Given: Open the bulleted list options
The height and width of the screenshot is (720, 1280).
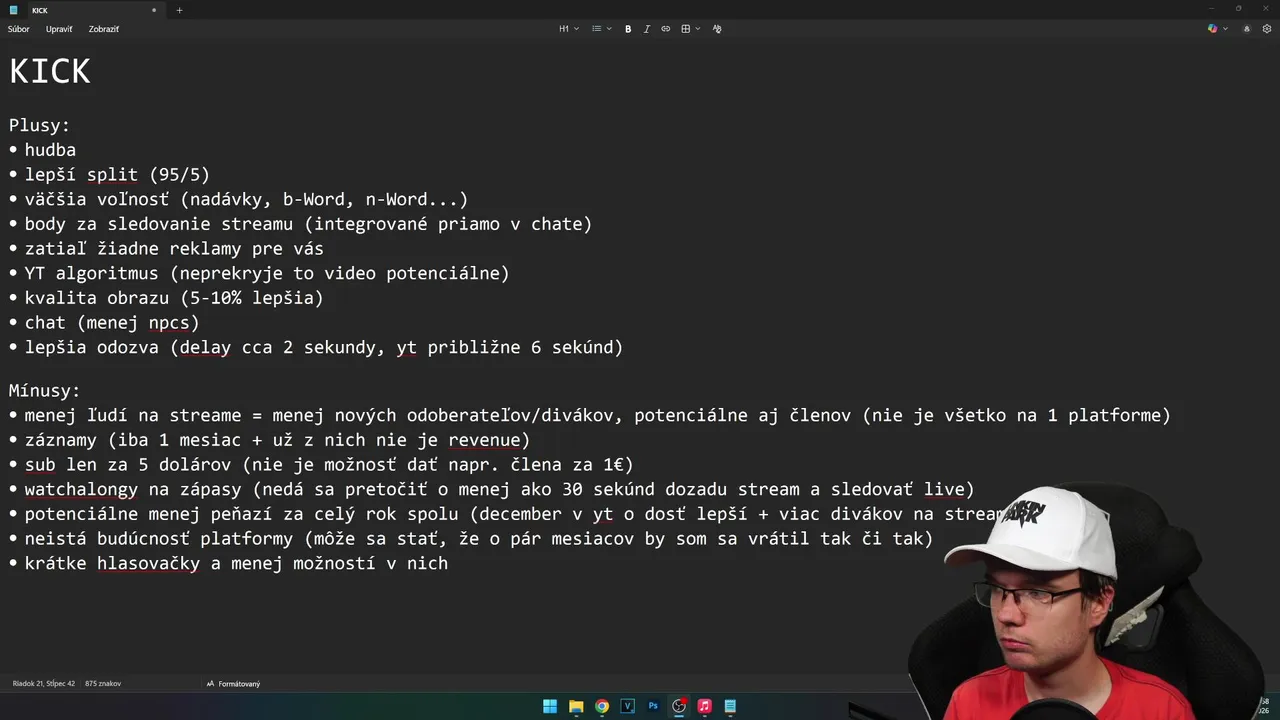Looking at the screenshot, I should point(596,29).
